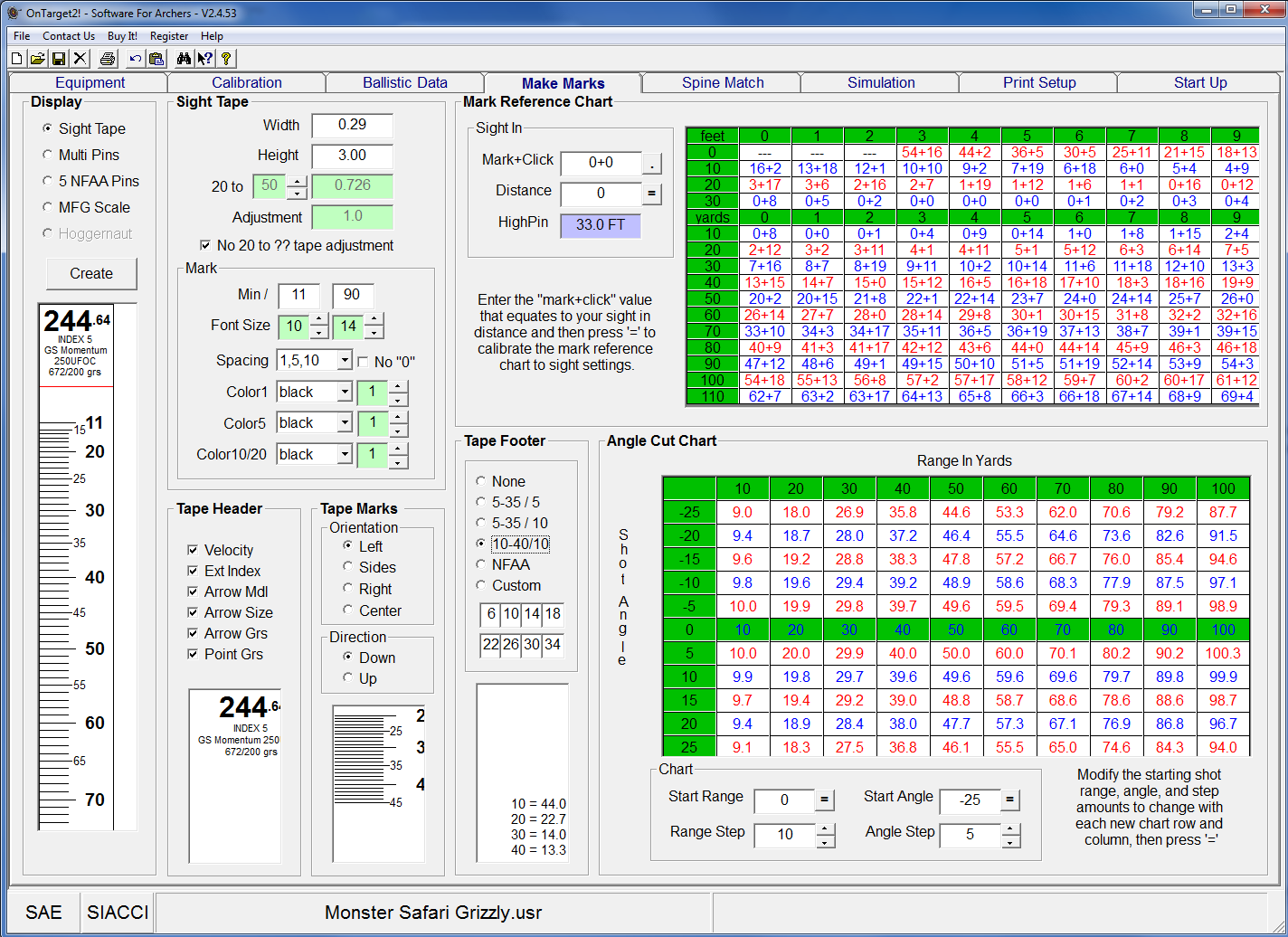Image resolution: width=1288 pixels, height=937 pixels.
Task: Open the Color10/20 dropdown list
Action: click(x=345, y=455)
